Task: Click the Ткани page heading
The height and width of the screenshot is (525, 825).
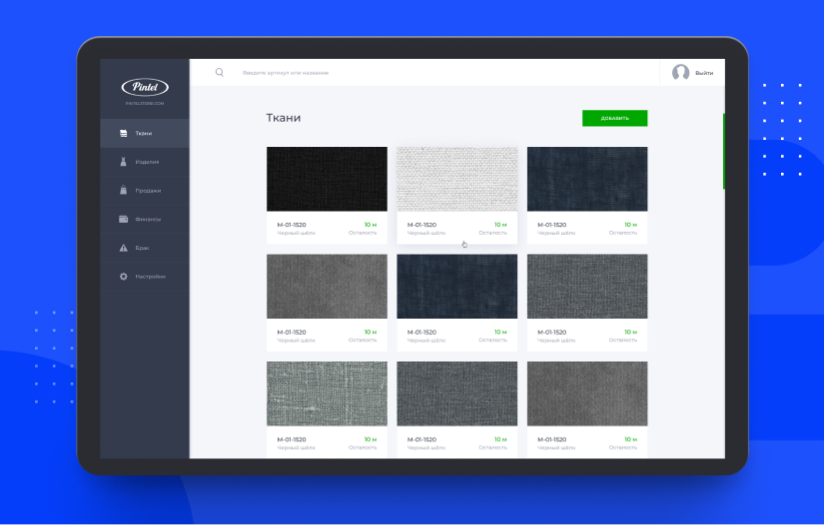Action: 283,118
